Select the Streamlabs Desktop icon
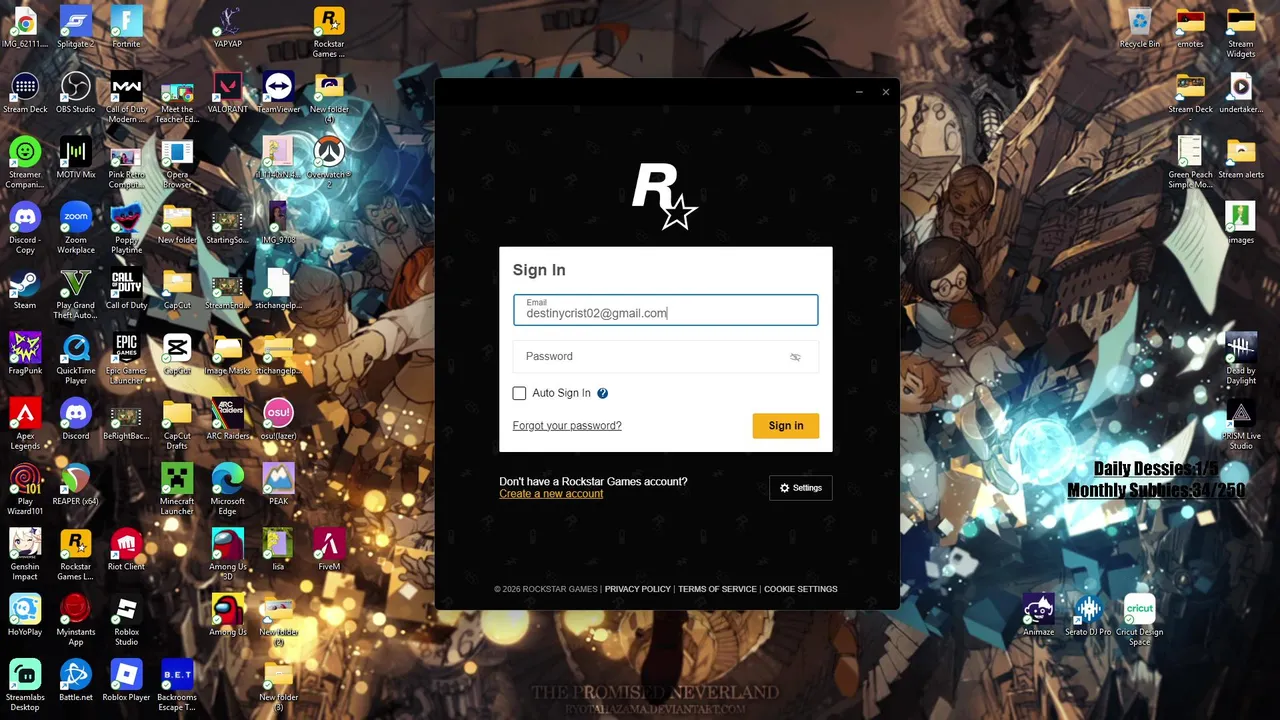The height and width of the screenshot is (720, 1280). coord(25,686)
